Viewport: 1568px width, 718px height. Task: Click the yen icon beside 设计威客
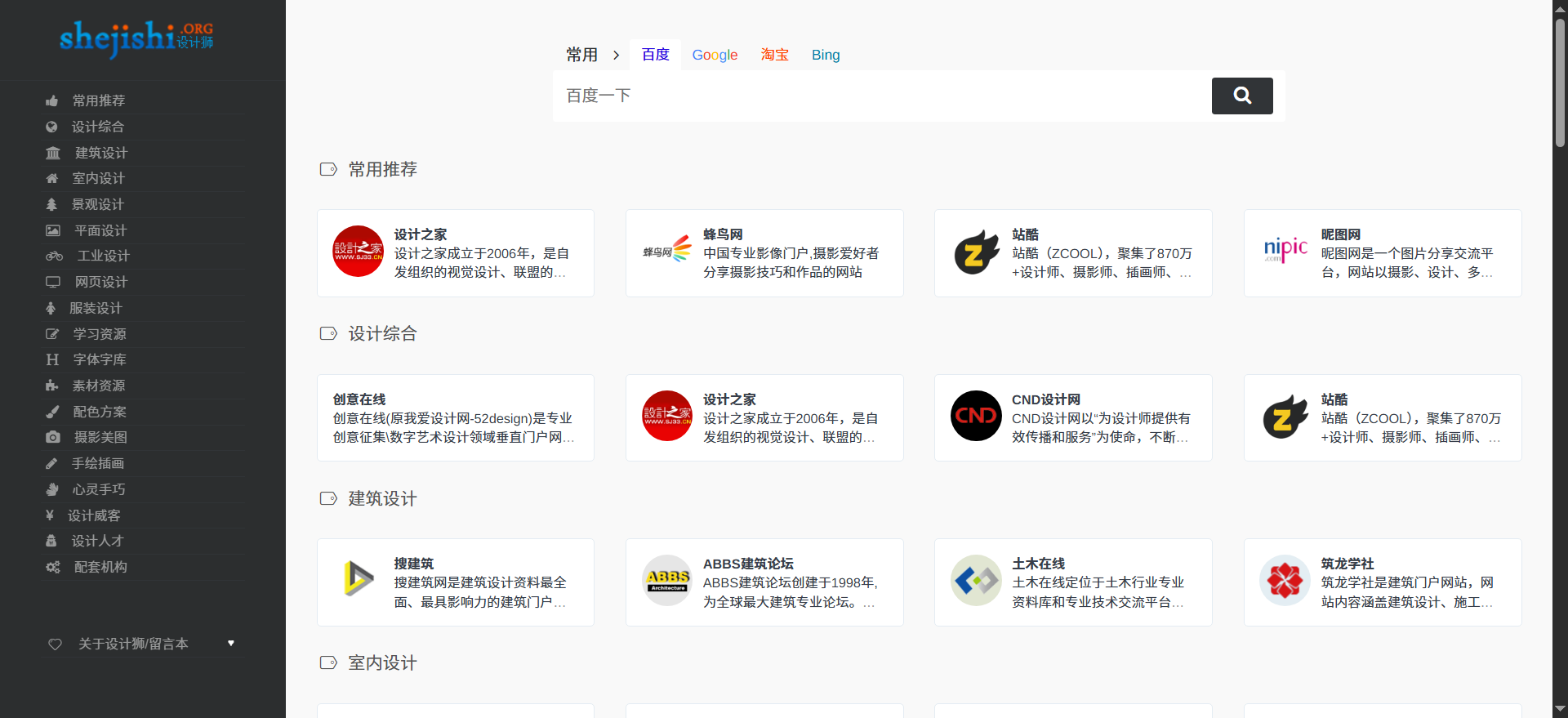pyautogui.click(x=50, y=515)
